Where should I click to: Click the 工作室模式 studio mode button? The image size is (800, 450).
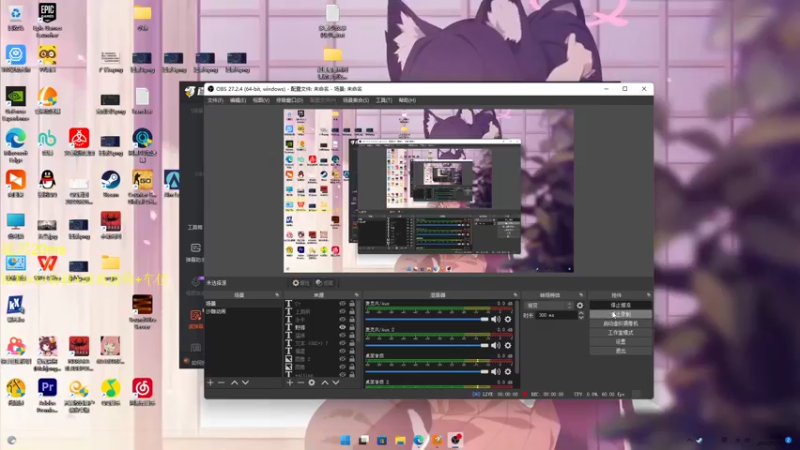620,333
